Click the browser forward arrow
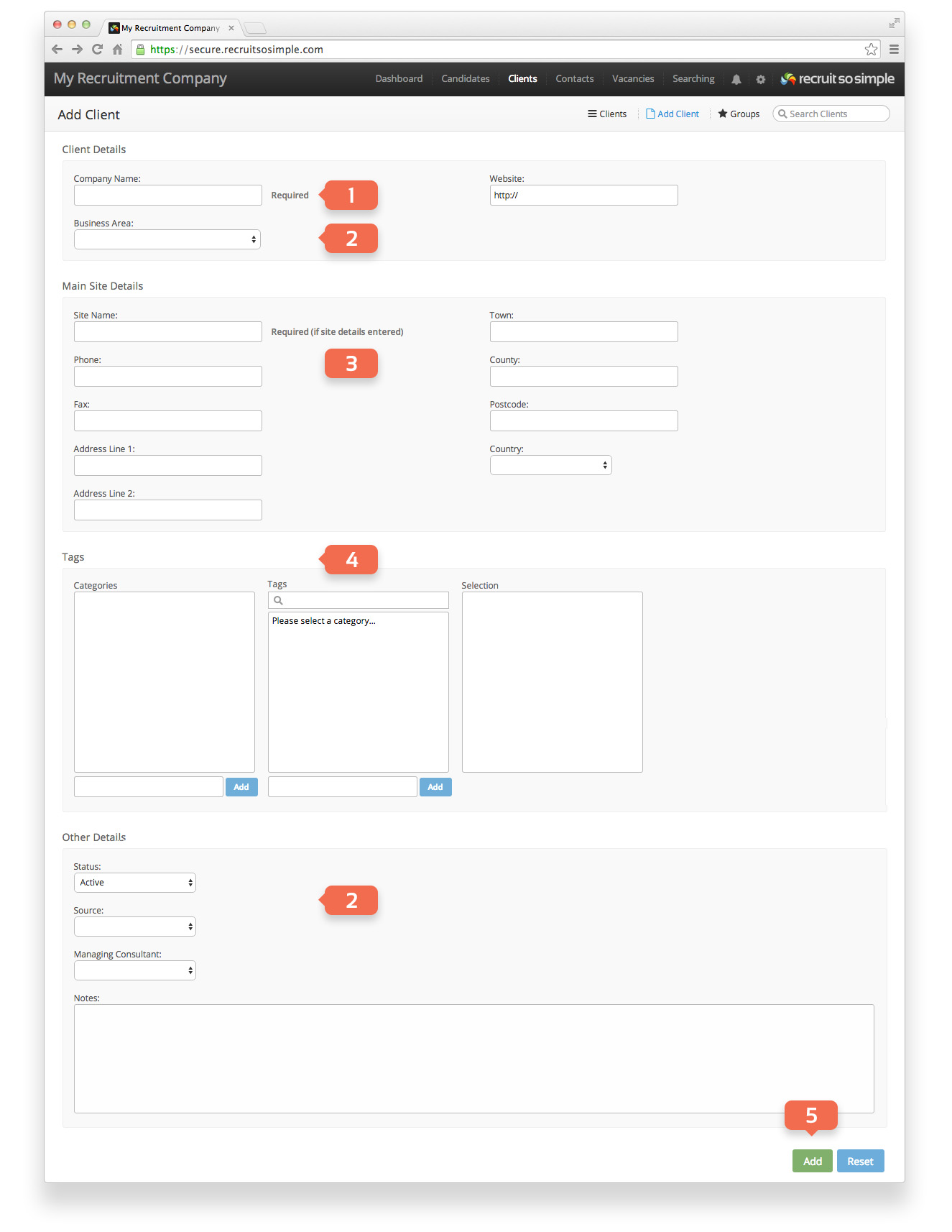Screen dimensions: 952x1232 point(77,50)
